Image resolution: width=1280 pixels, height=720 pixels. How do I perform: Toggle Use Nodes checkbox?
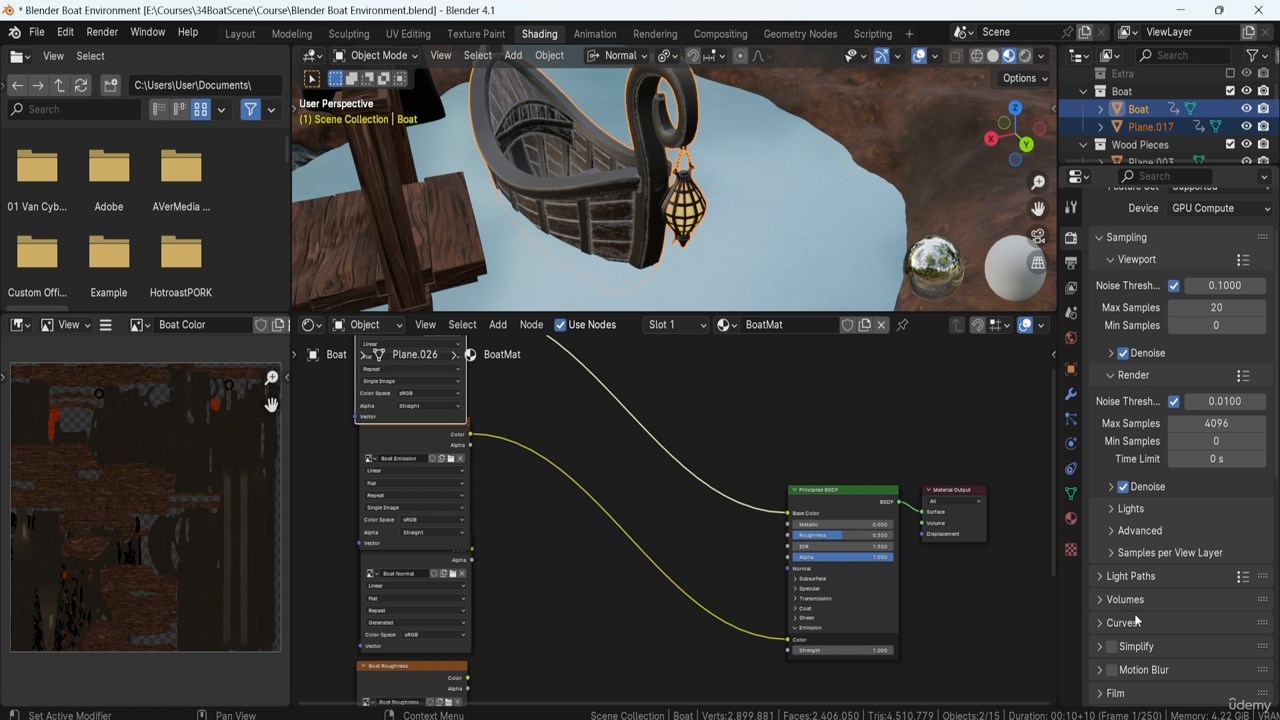point(560,325)
